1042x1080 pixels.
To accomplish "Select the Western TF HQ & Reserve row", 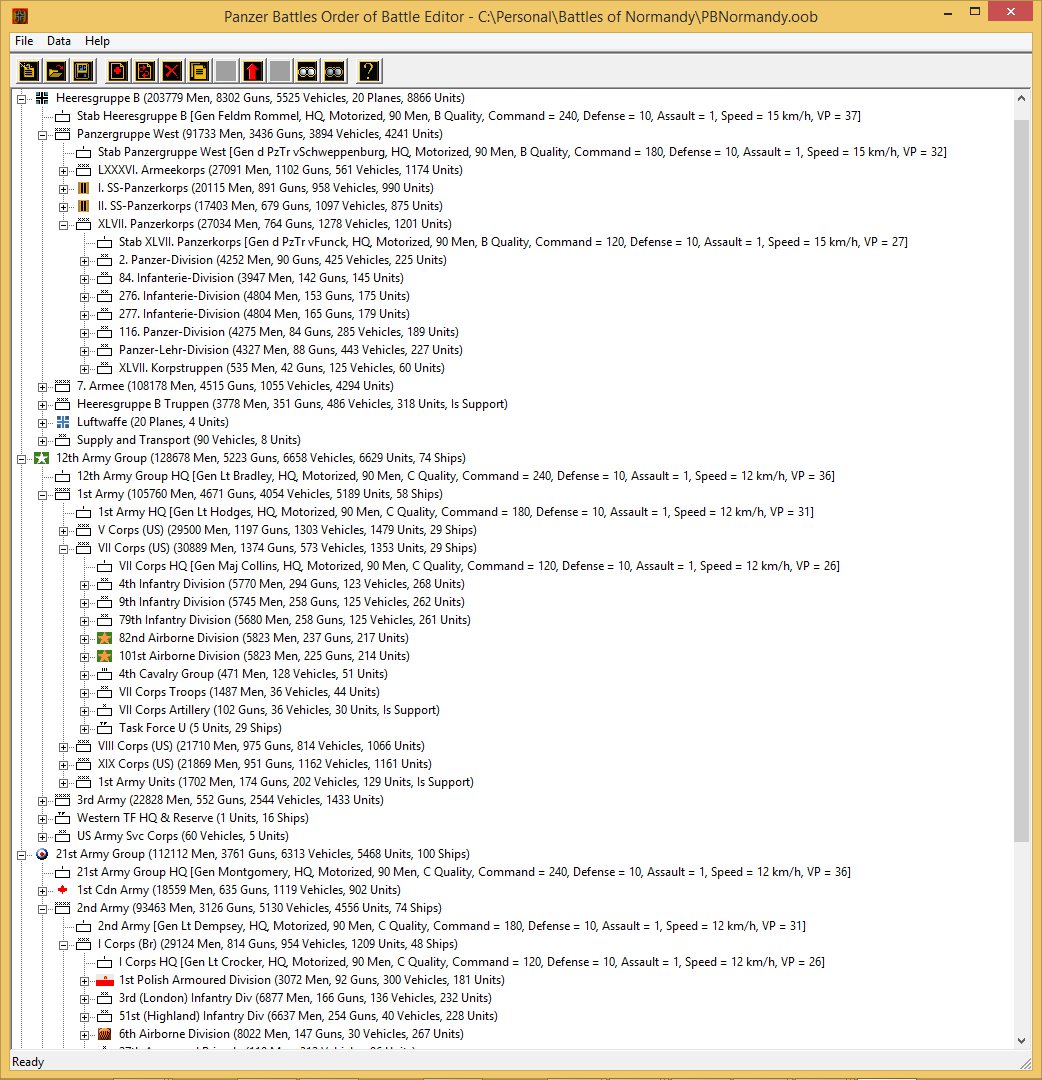I will (x=193, y=818).
